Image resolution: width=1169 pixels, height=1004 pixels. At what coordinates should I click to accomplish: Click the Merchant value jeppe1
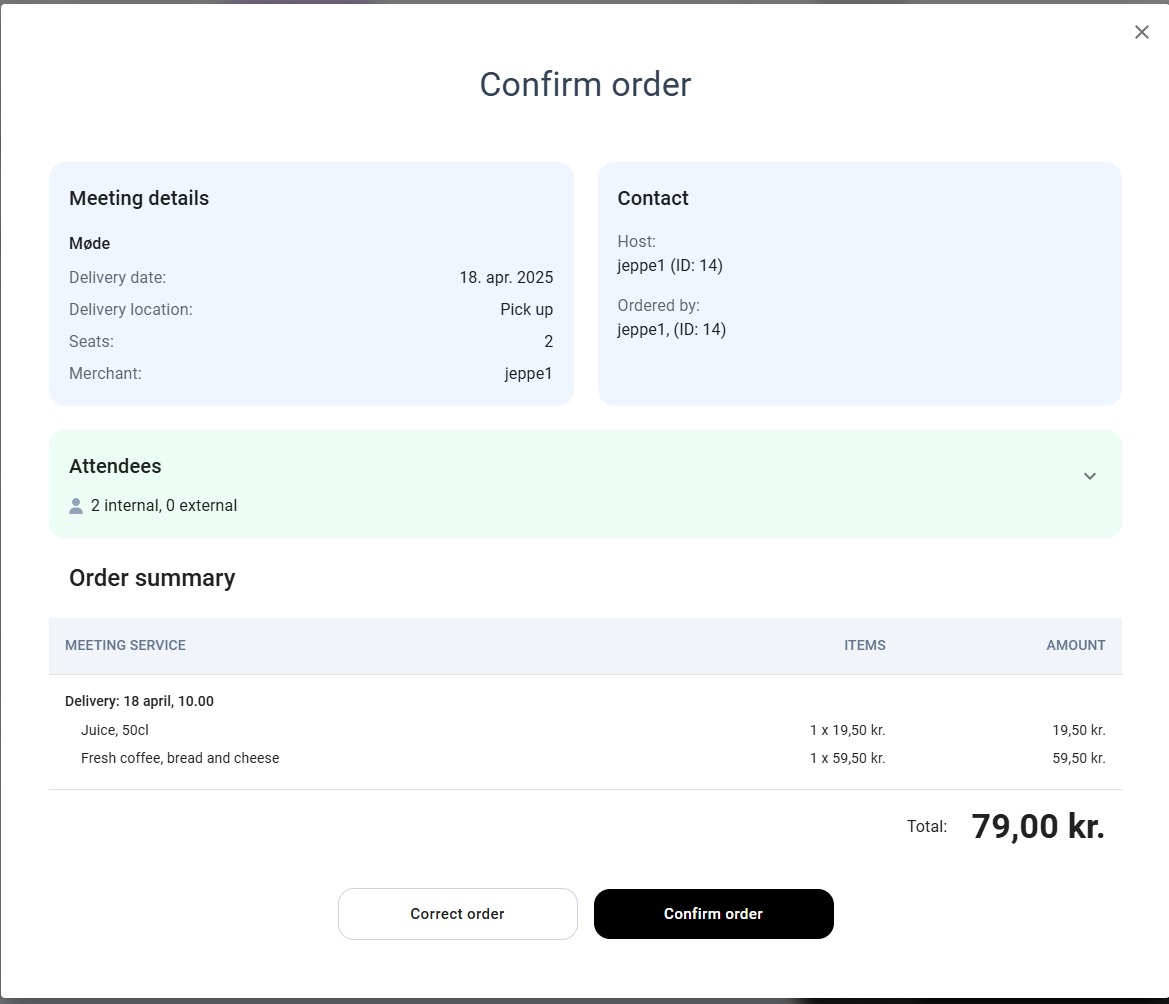pos(529,373)
